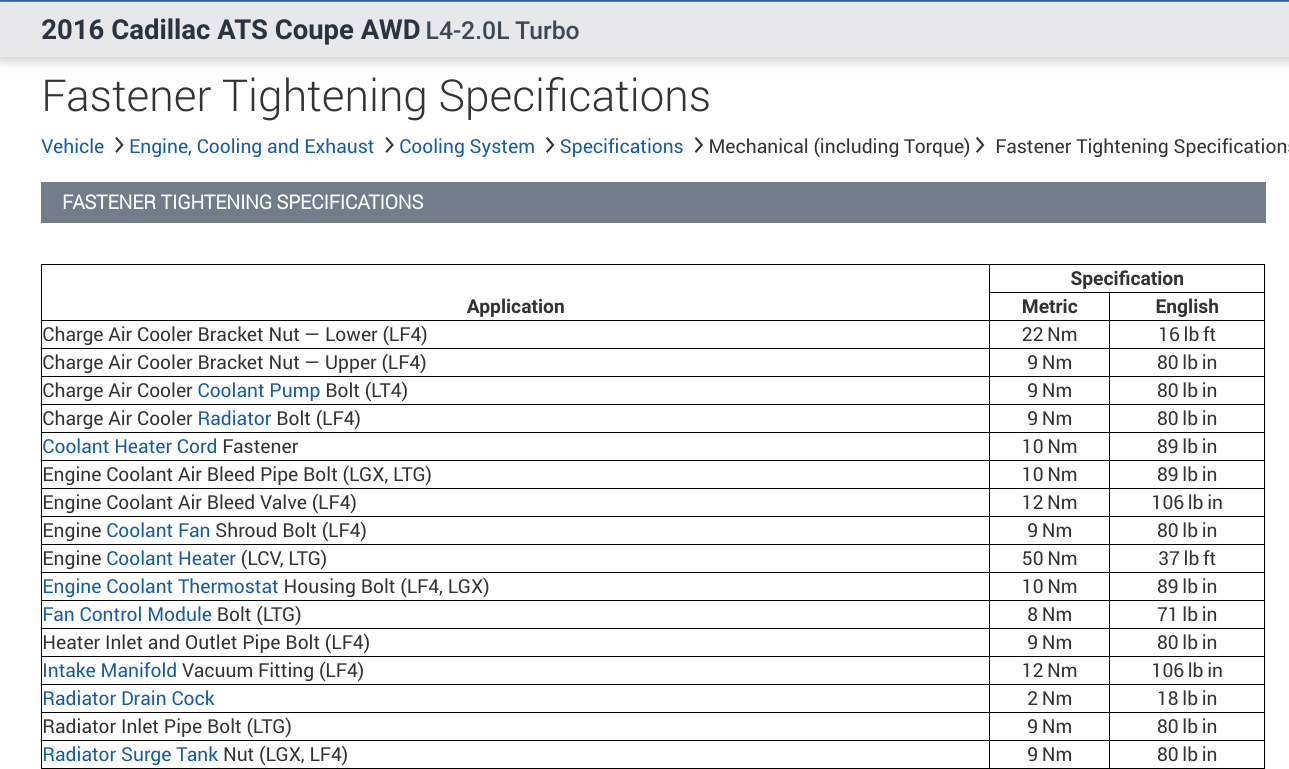The height and width of the screenshot is (769, 1289).
Task: Click the Mechanical (including Torque) breadcrumb
Action: (839, 146)
